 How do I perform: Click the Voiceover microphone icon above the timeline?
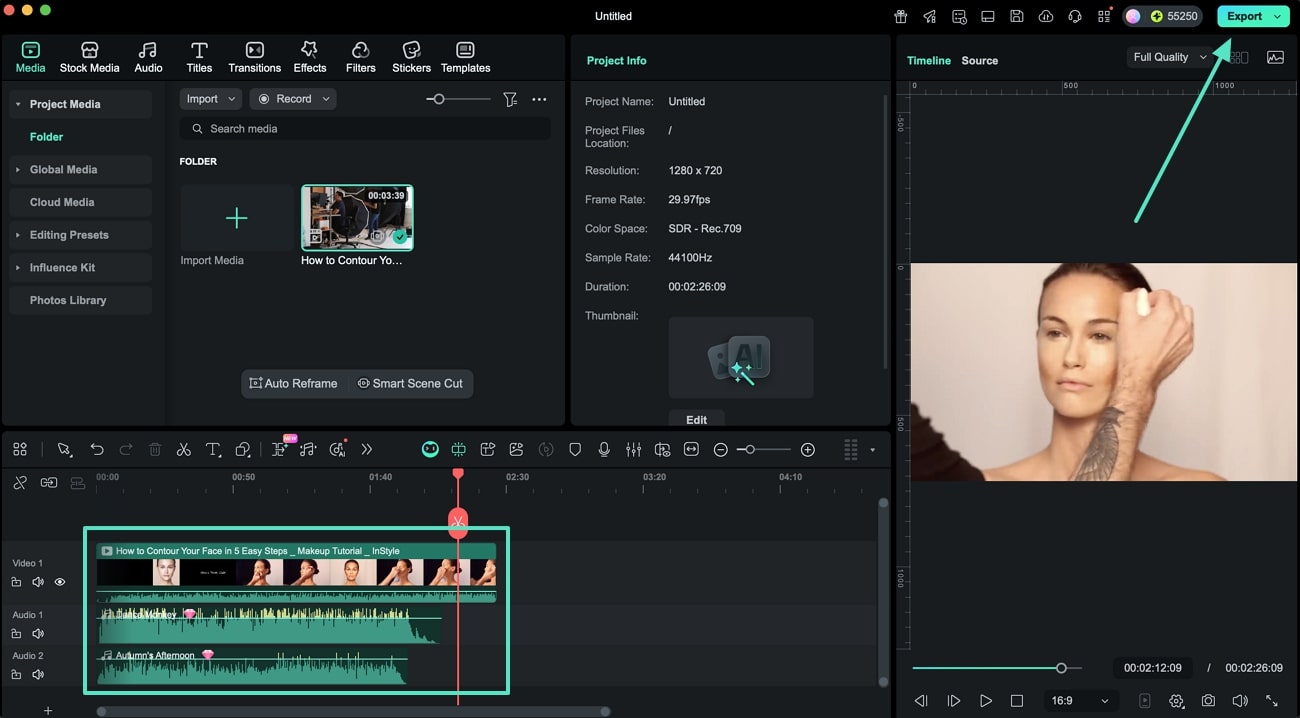(x=604, y=449)
